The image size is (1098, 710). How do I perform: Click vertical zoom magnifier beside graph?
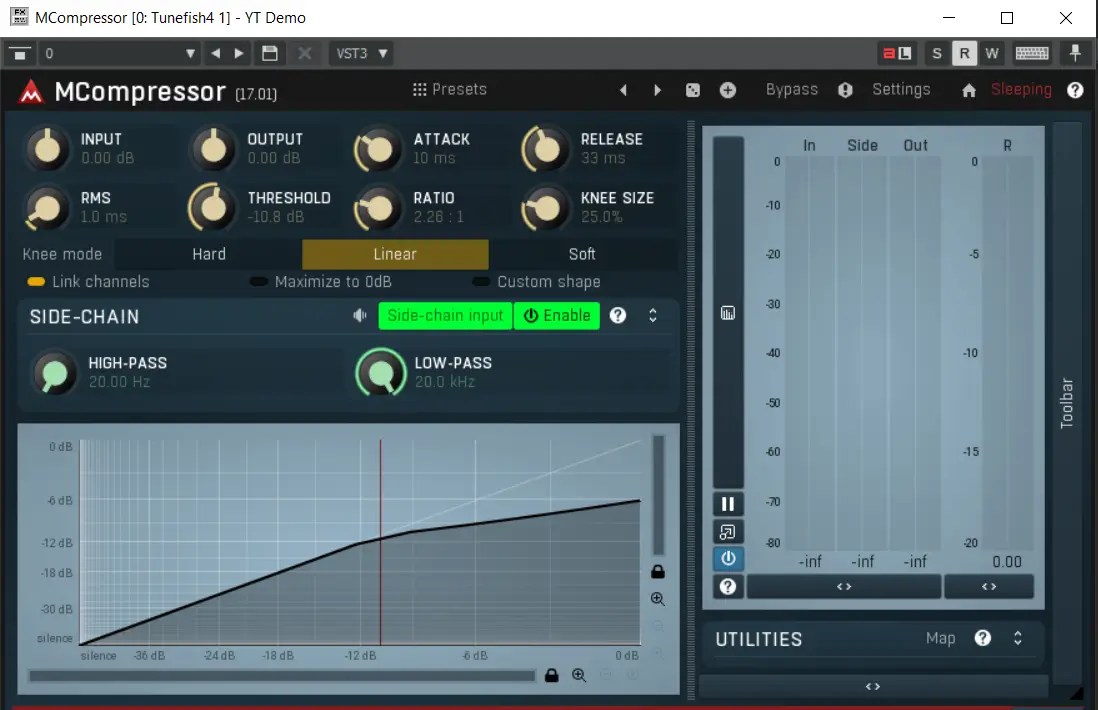tap(658, 599)
